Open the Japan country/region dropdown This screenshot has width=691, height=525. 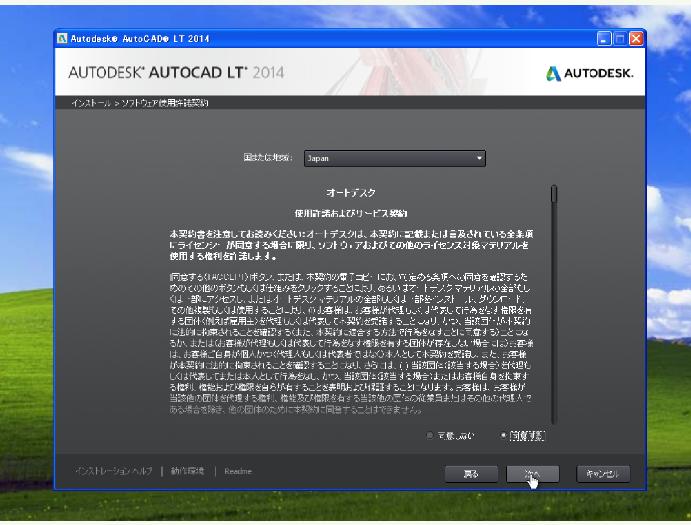[x=394, y=158]
